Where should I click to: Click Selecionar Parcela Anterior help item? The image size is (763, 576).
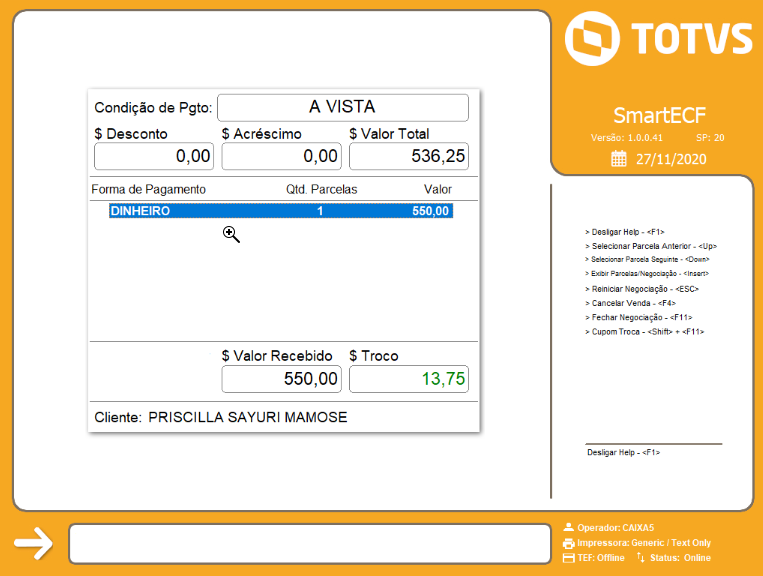[x=651, y=246]
